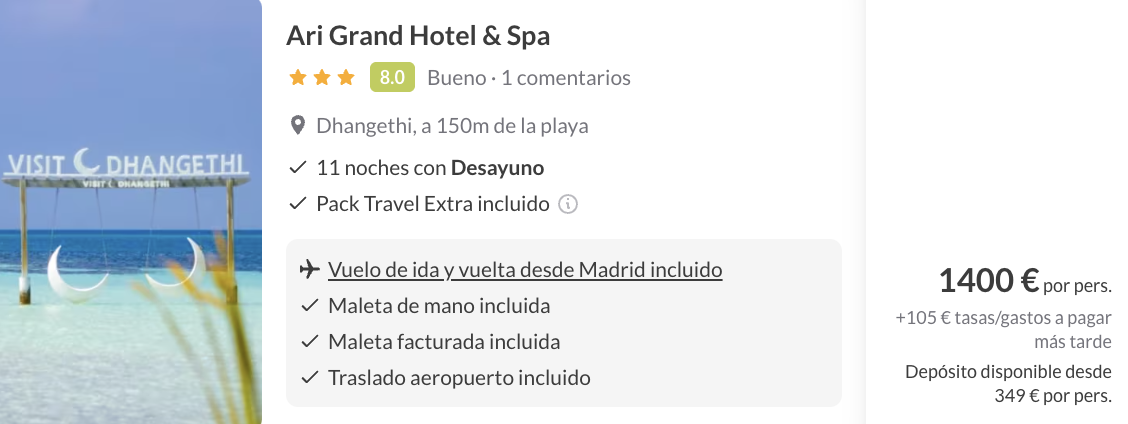The width and height of the screenshot is (1128, 424).
Task: Click the Traslado aeropuerto incluido text
Action: pos(459,378)
